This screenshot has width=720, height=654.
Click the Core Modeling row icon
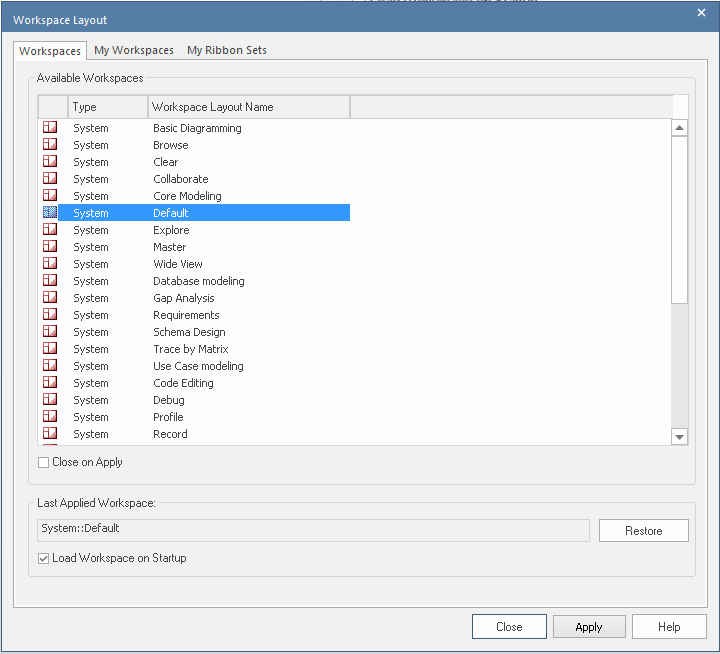(50, 196)
